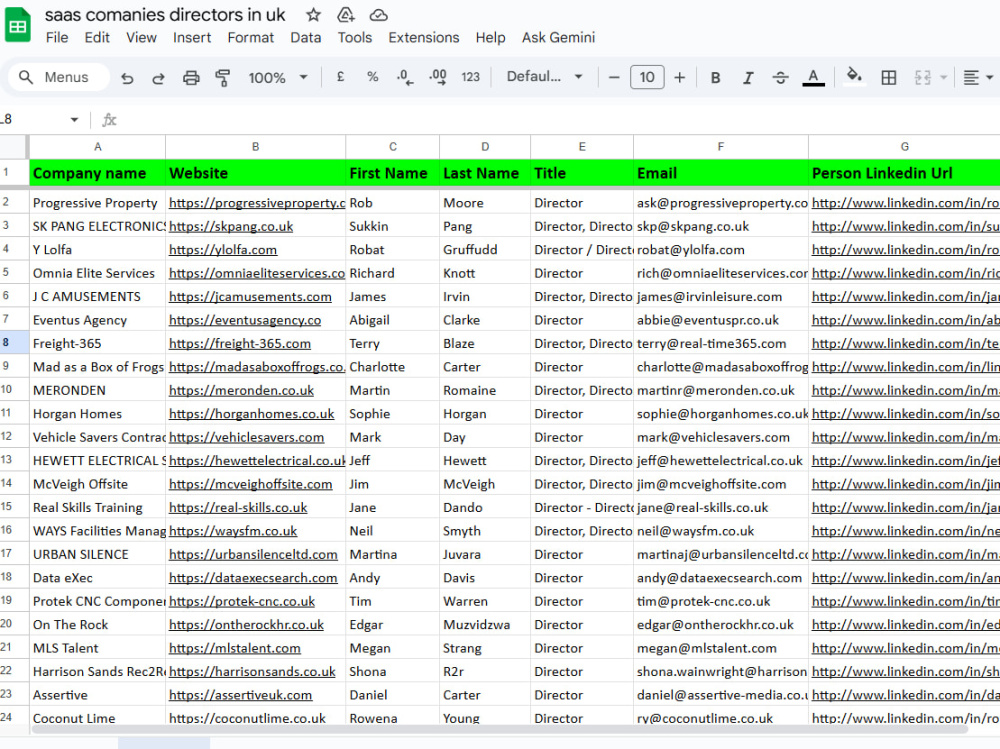
Task: Open the https://ylolfa.com link
Action: point(223,250)
